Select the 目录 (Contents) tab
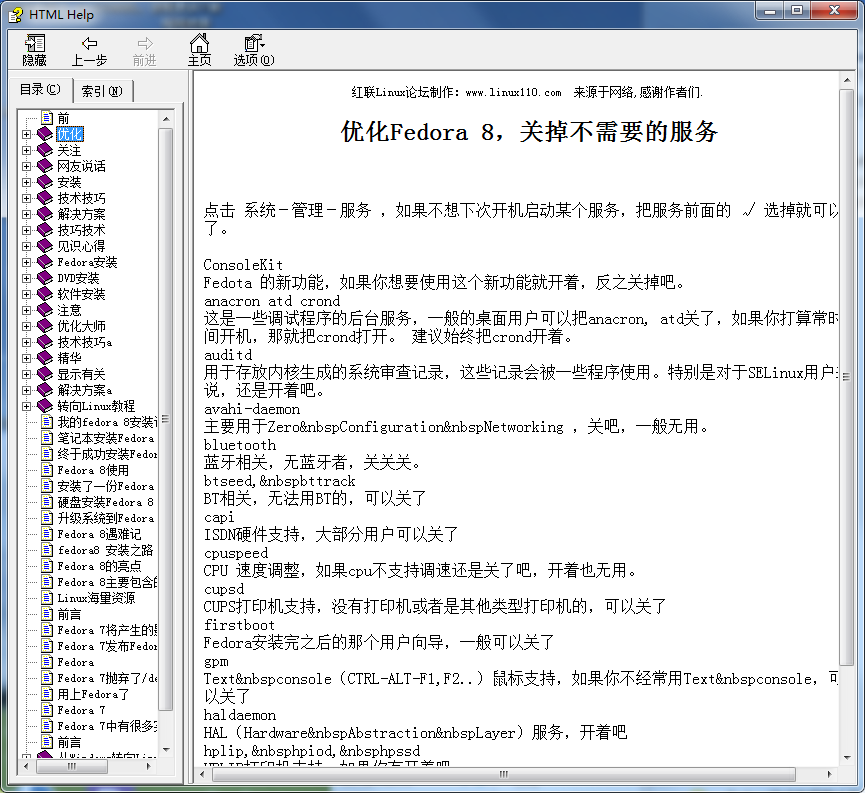865x793 pixels. coord(40,90)
